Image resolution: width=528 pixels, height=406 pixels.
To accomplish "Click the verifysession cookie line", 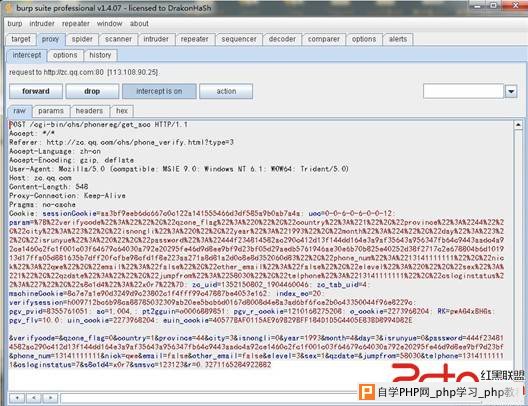I will [212, 302].
